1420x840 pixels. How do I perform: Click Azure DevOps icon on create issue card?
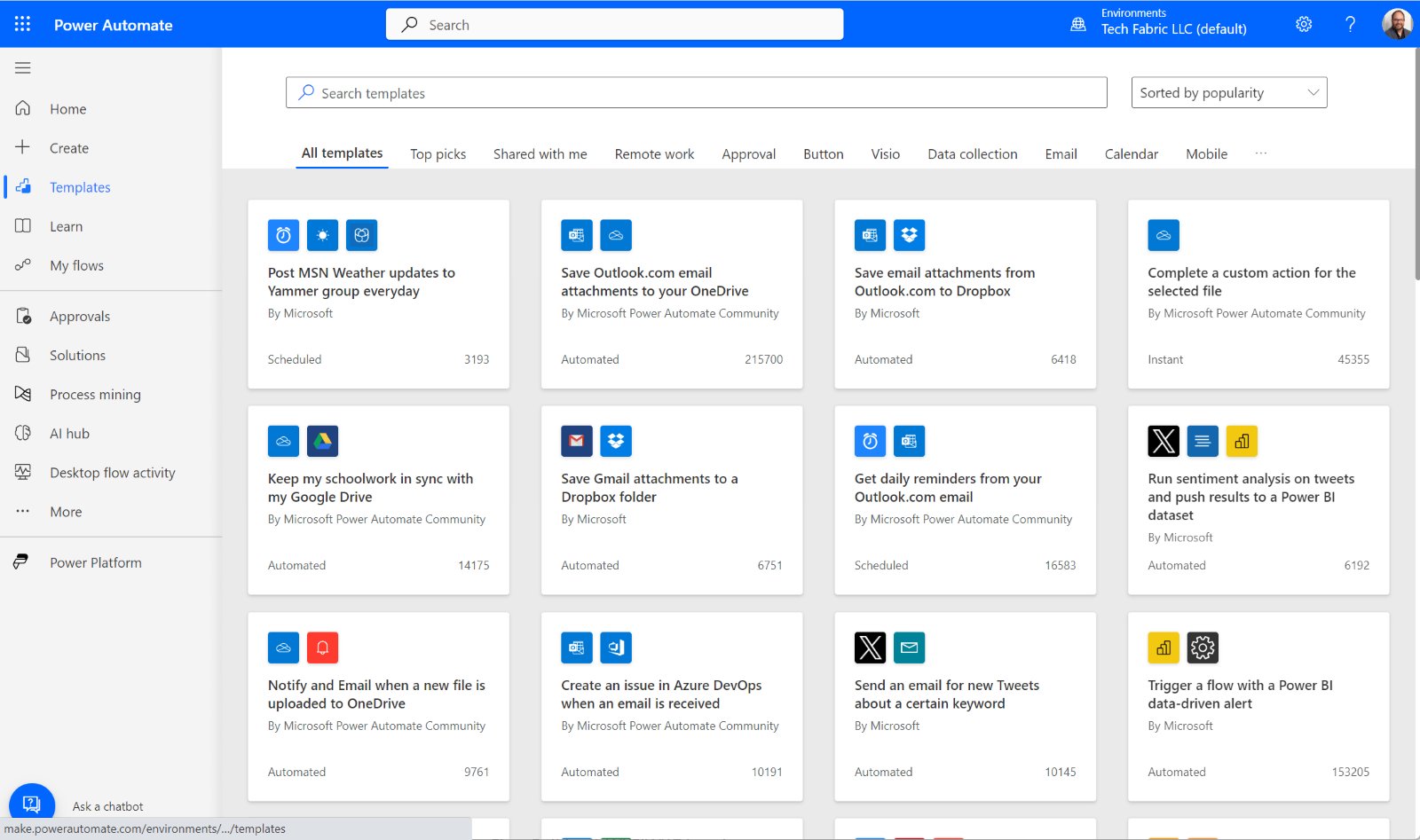[x=616, y=648]
